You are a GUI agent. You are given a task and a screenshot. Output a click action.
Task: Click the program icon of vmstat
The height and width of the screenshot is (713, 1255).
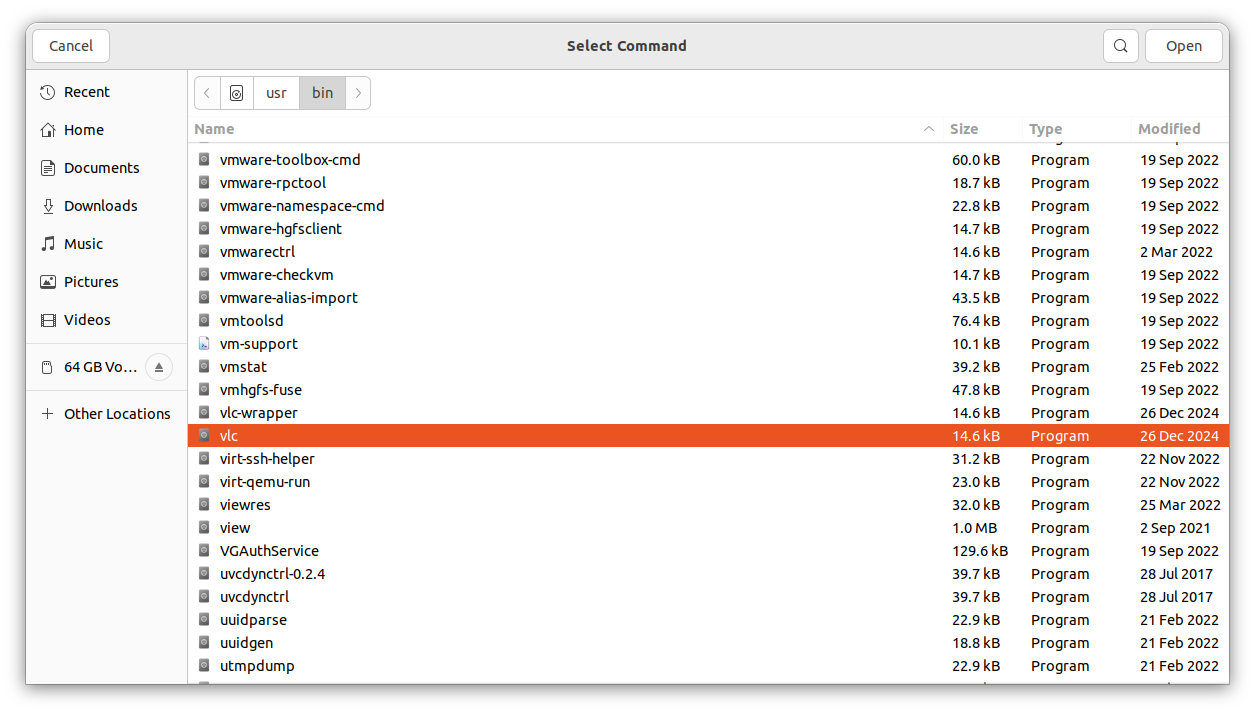tap(204, 367)
